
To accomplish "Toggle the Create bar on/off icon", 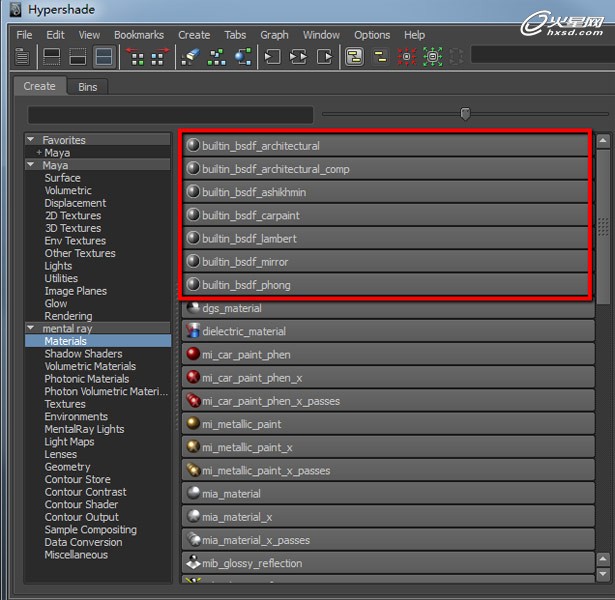I will point(22,57).
